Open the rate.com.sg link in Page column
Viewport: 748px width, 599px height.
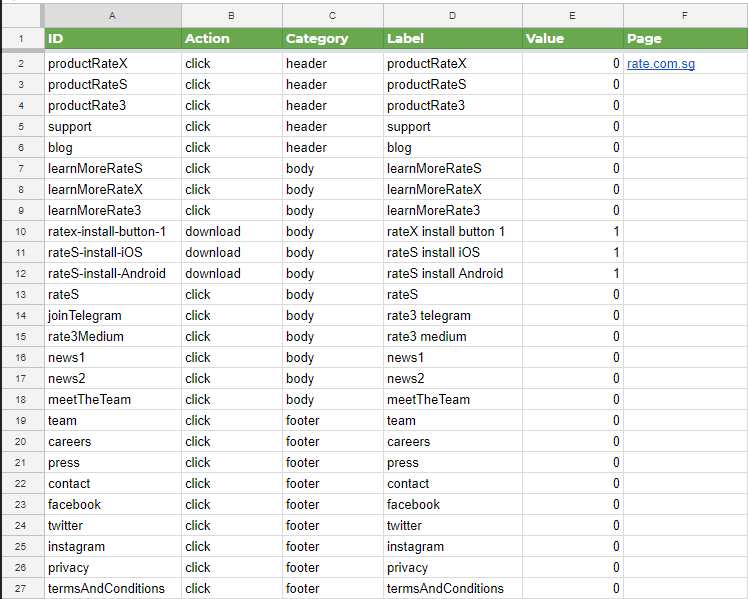pyautogui.click(x=661, y=63)
